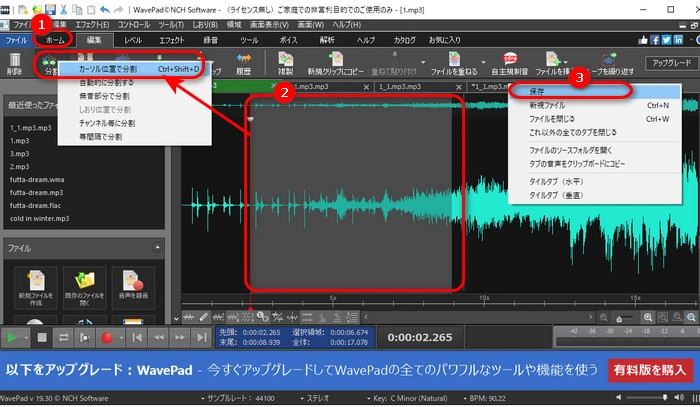Click the Paste clipboard icon in title bar
This screenshot has width=700, height=407.
[91, 9]
